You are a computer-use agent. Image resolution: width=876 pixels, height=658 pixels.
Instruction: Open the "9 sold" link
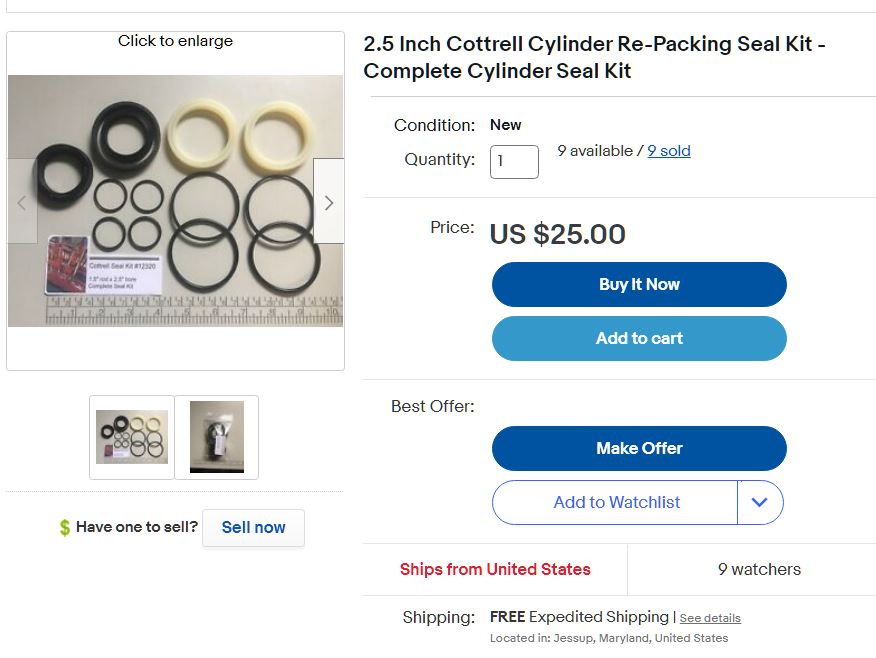tap(669, 151)
